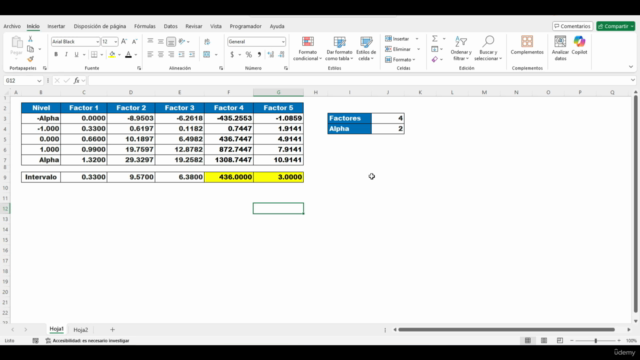Open the Fórmulas ribbon tab
640x360 pixels.
point(145,26)
